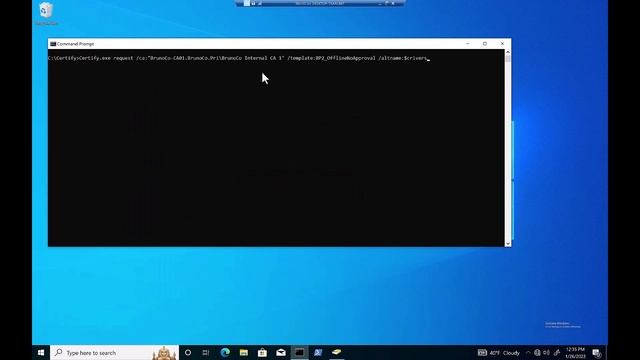640x360 pixels.
Task: Click the Command Prompt title bar icon
Action: (x=53, y=44)
